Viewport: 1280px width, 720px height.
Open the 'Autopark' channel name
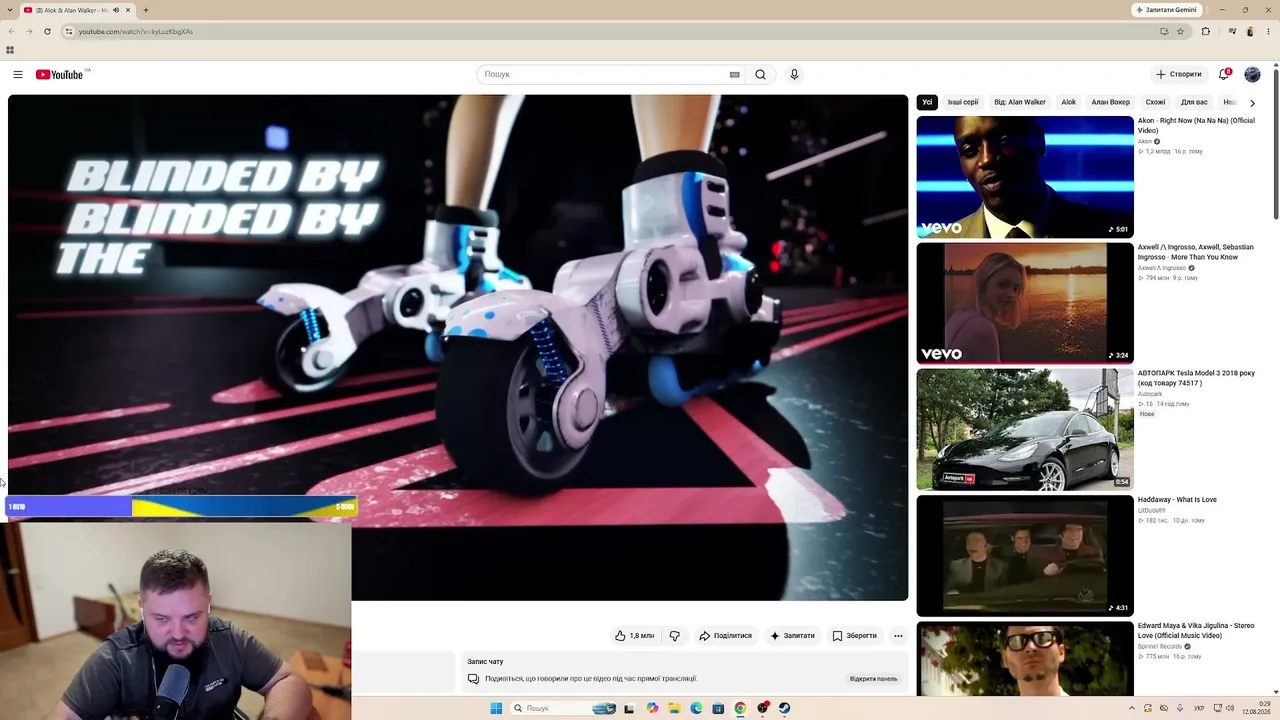coord(1150,394)
